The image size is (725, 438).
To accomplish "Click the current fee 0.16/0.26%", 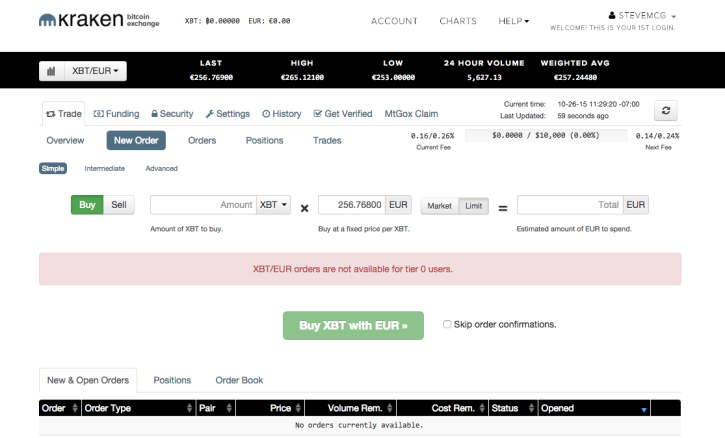I will (433, 136).
